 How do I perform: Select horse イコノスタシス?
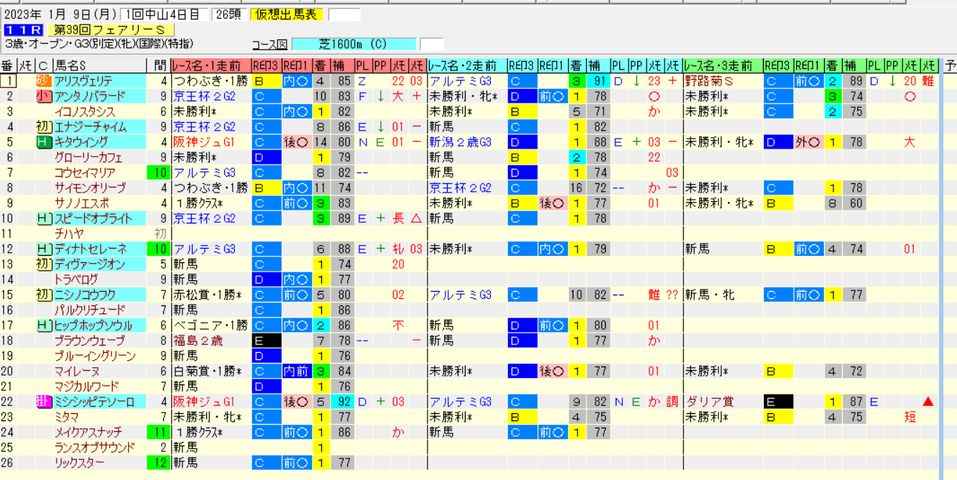(x=99, y=111)
